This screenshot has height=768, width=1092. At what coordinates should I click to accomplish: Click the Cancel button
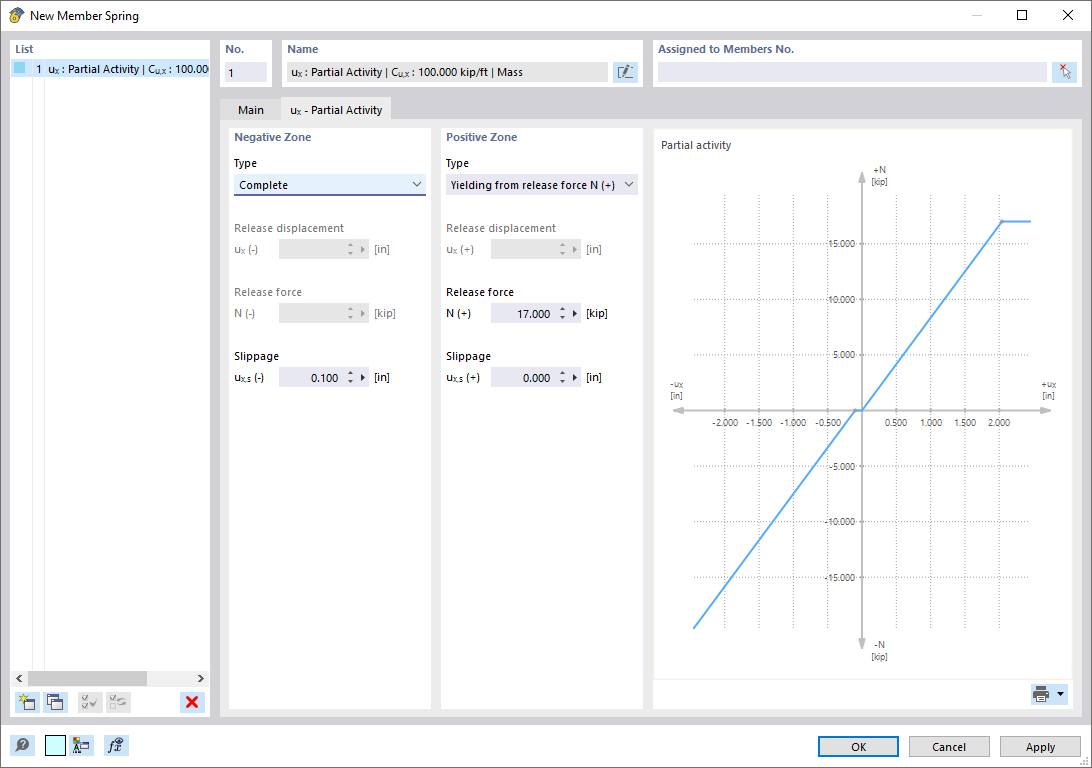(x=949, y=746)
